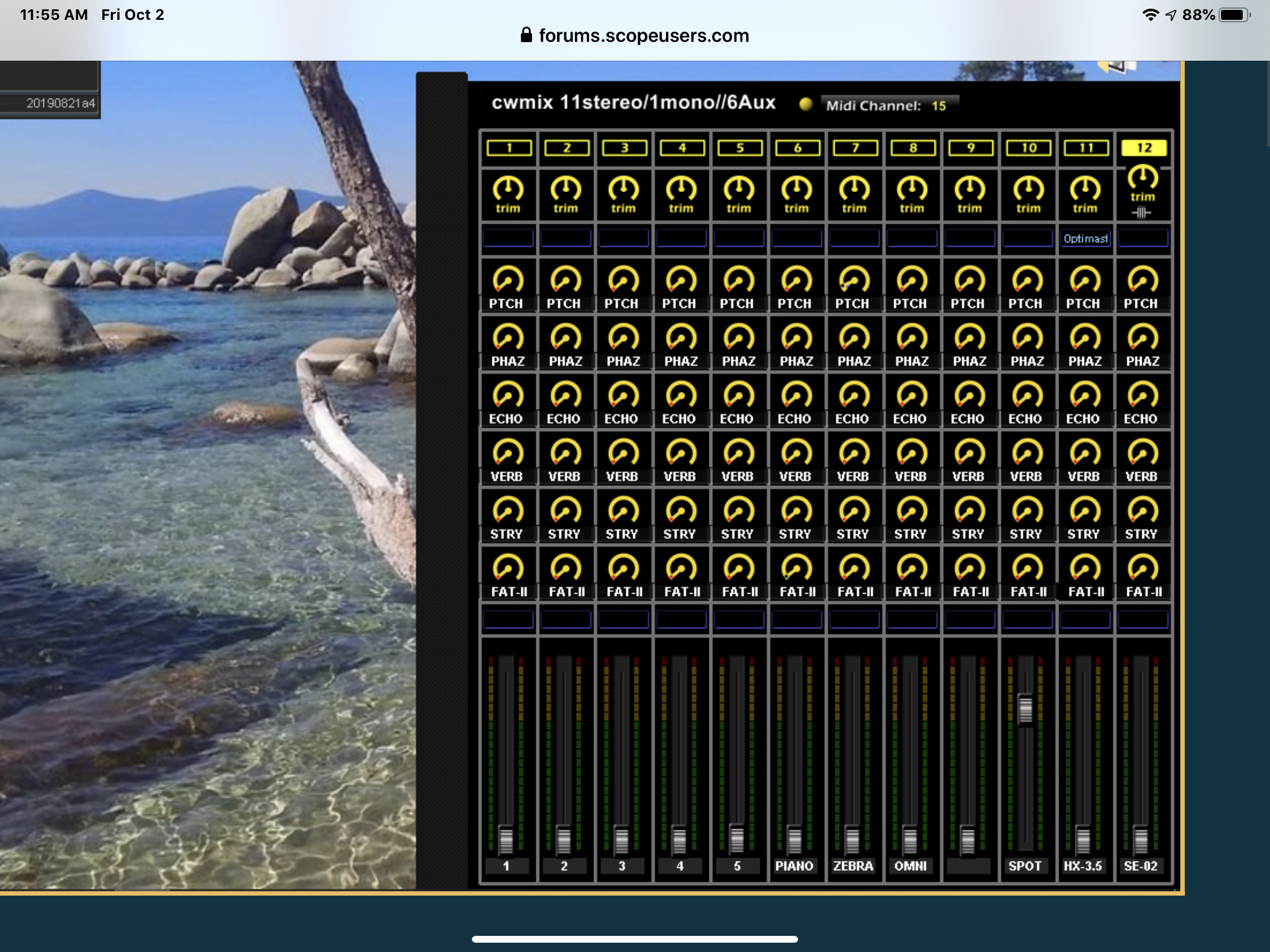Image resolution: width=1270 pixels, height=952 pixels.
Task: Click the FAT-II aux knob on channel 6
Action: (796, 568)
